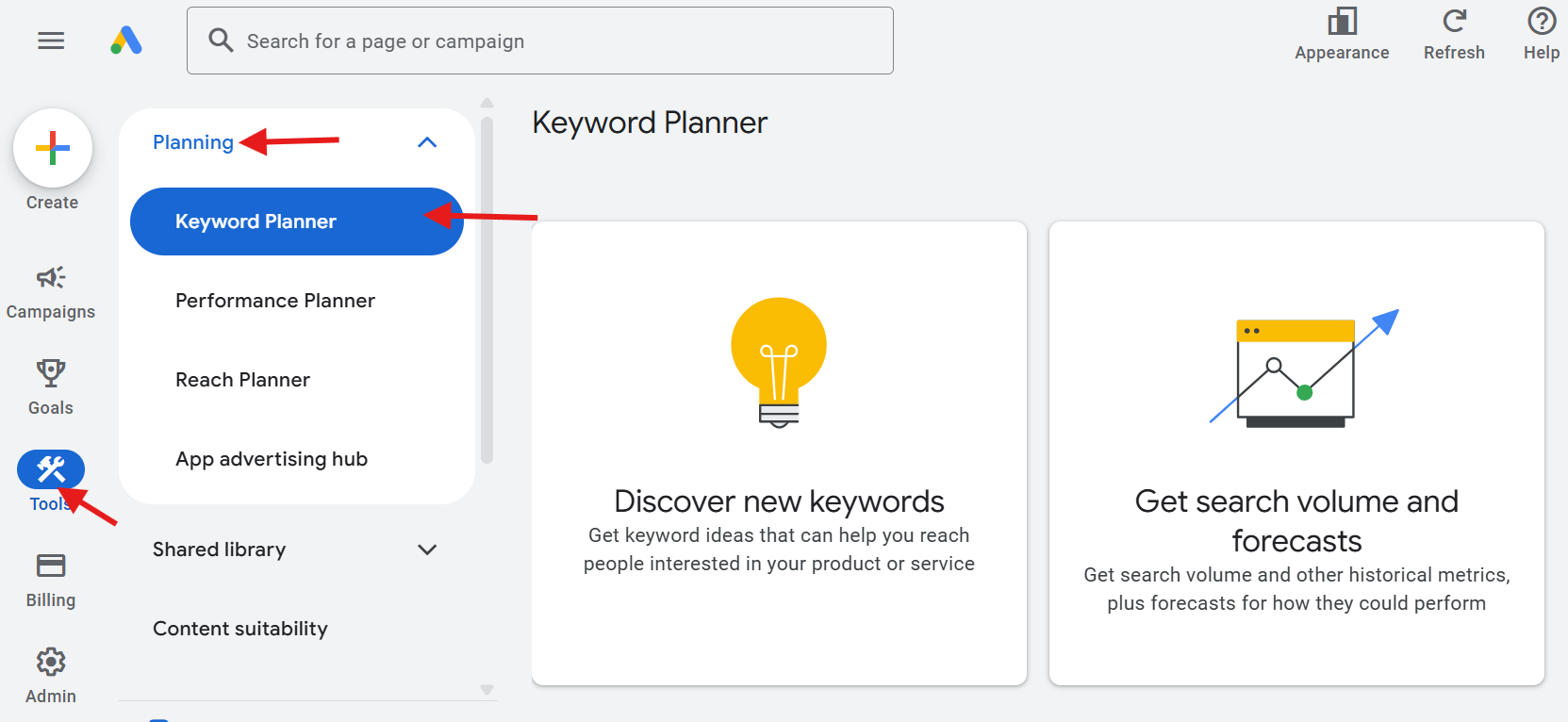Click the search for a page field
This screenshot has height=722, width=1568.
540,41
